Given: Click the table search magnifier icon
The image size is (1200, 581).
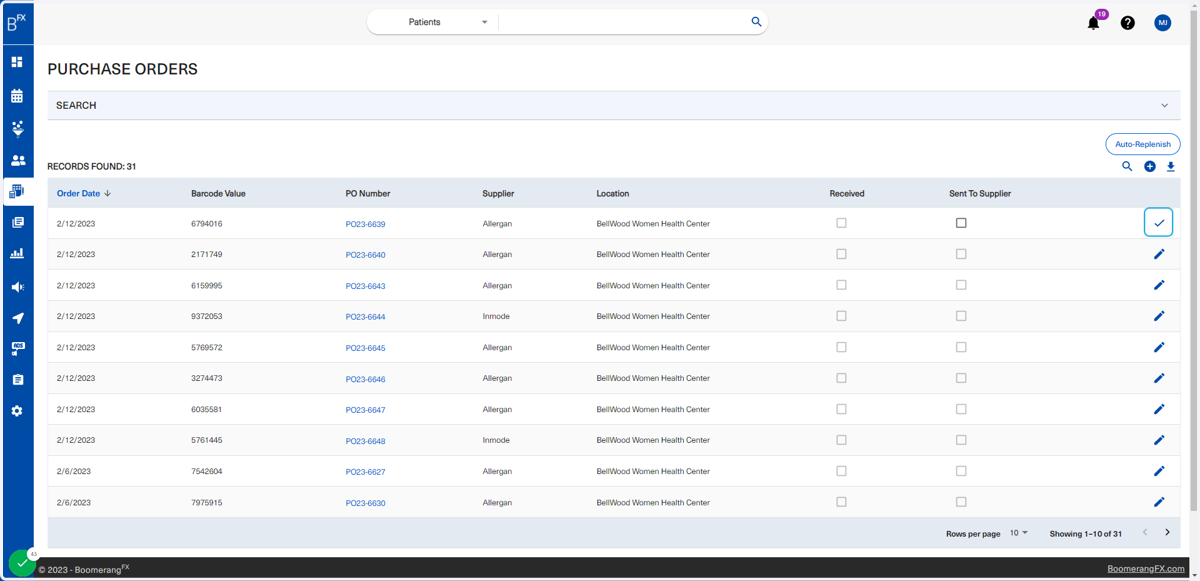Looking at the screenshot, I should click(1127, 167).
